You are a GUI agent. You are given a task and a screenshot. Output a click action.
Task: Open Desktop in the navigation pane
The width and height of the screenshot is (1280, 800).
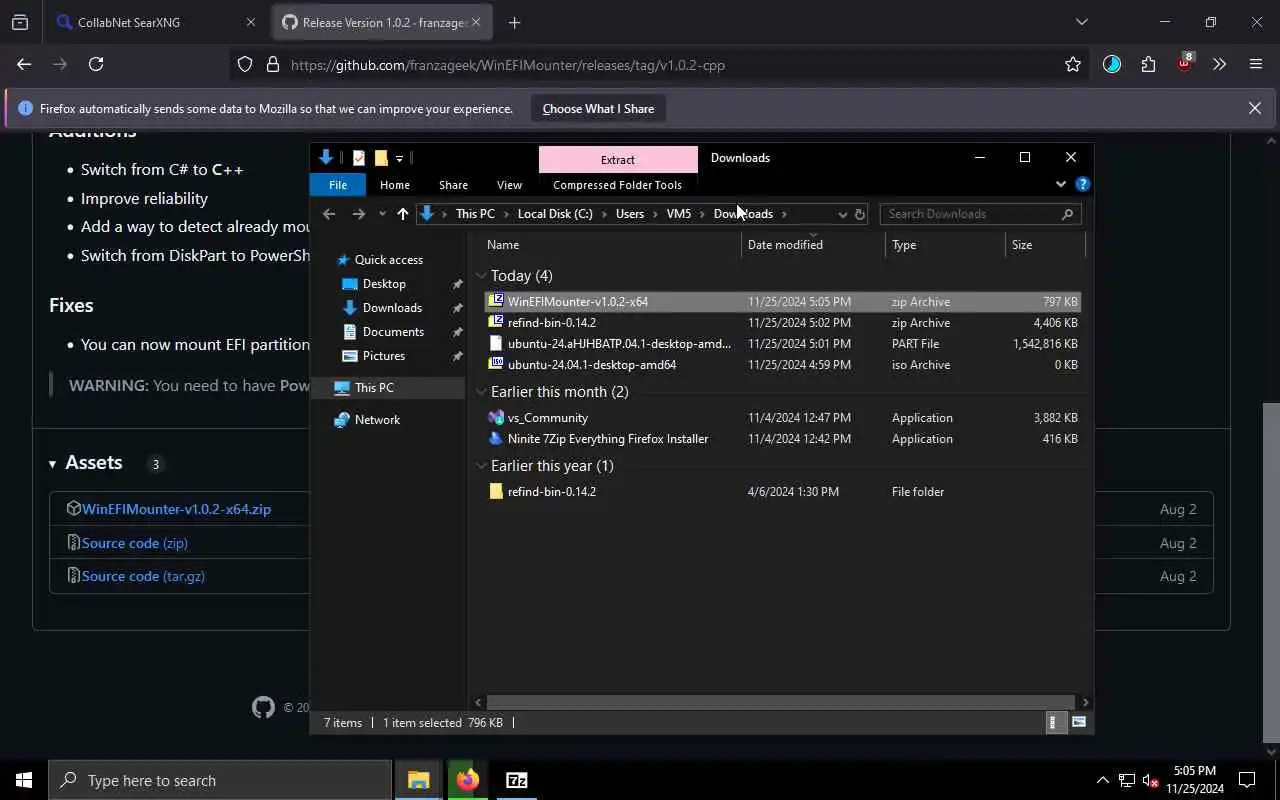point(384,284)
